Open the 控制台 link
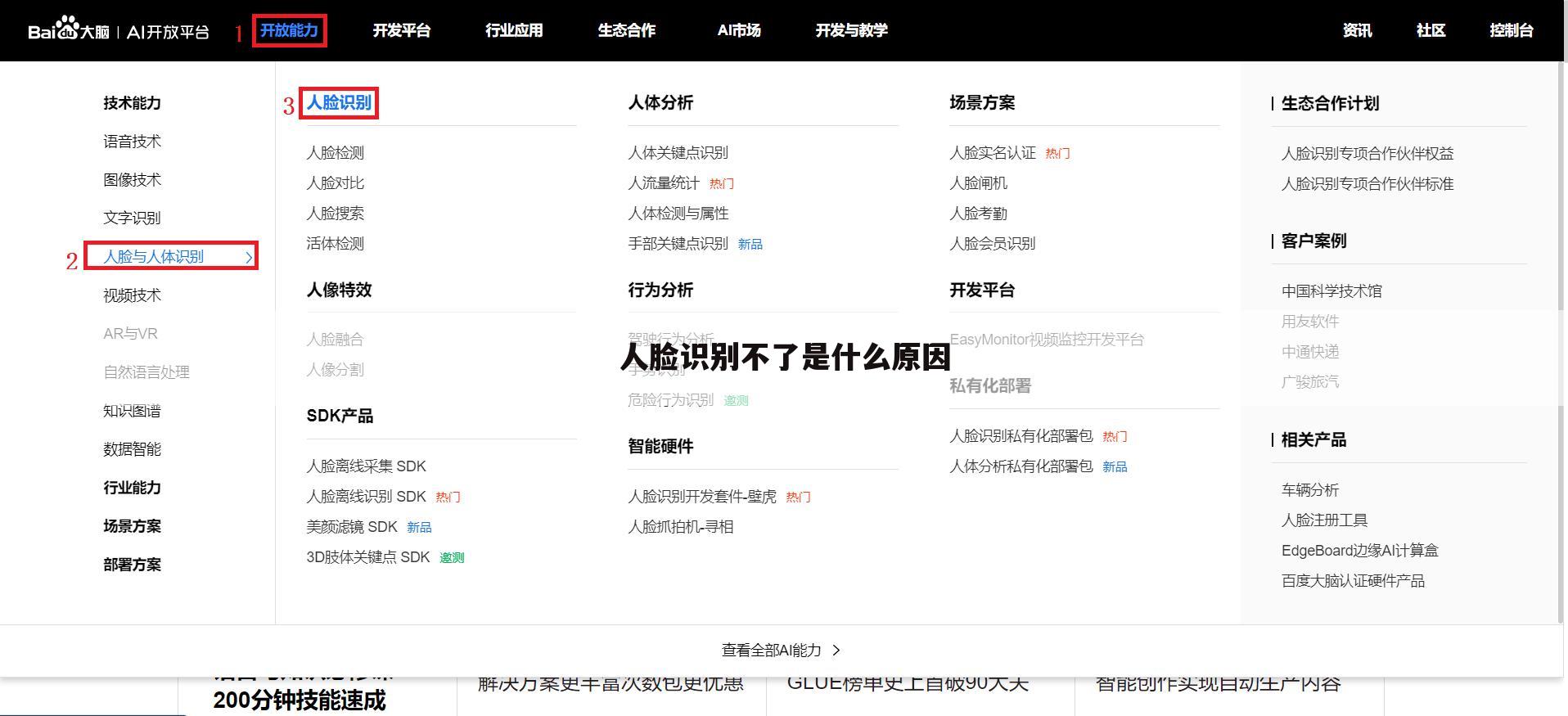The height and width of the screenshot is (716, 1568). 1512,30
